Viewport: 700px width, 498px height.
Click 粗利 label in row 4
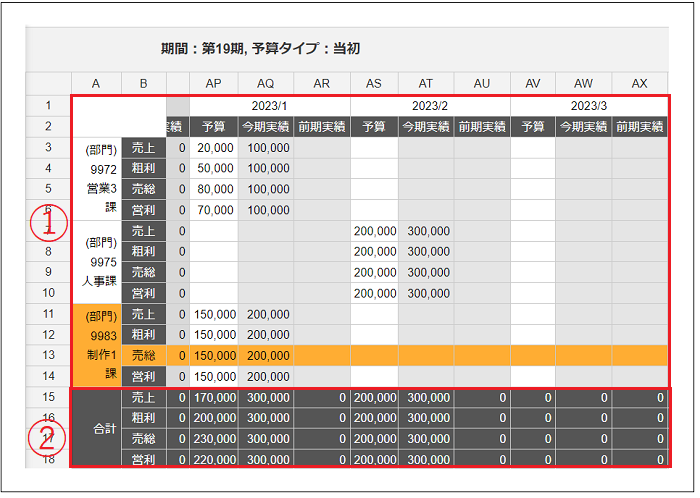pyautogui.click(x=144, y=168)
